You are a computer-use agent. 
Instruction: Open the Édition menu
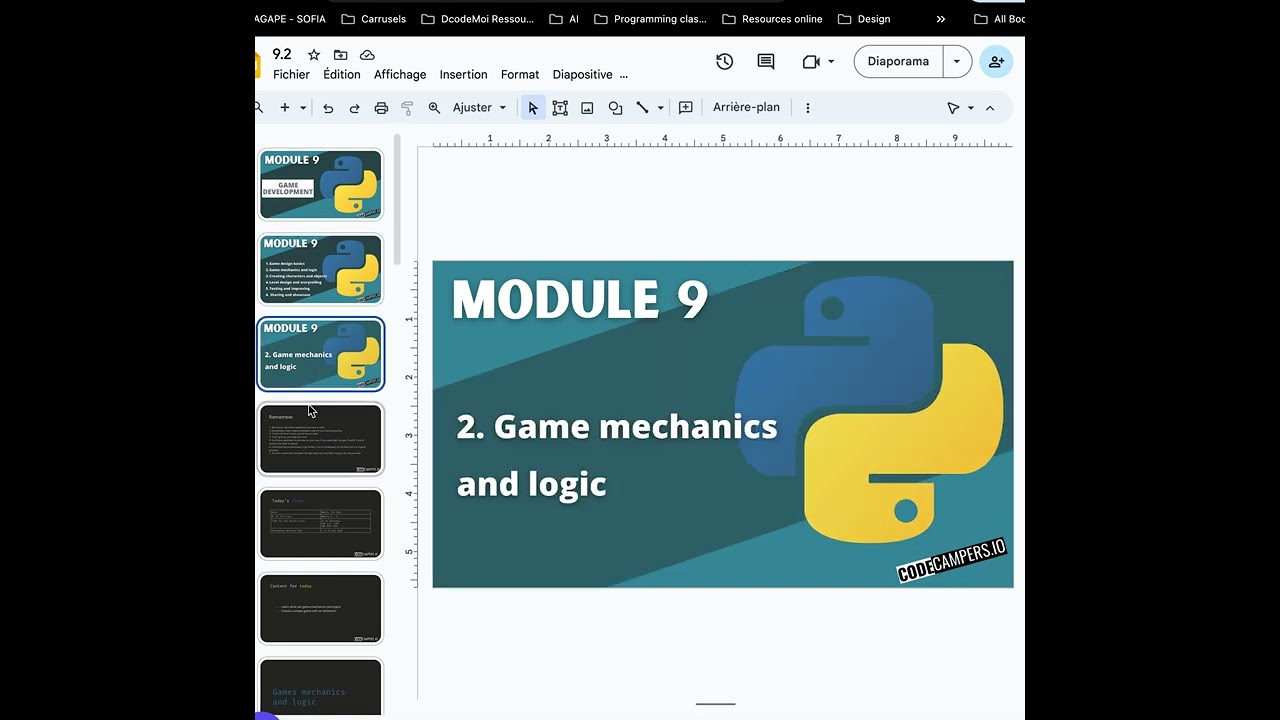click(342, 75)
